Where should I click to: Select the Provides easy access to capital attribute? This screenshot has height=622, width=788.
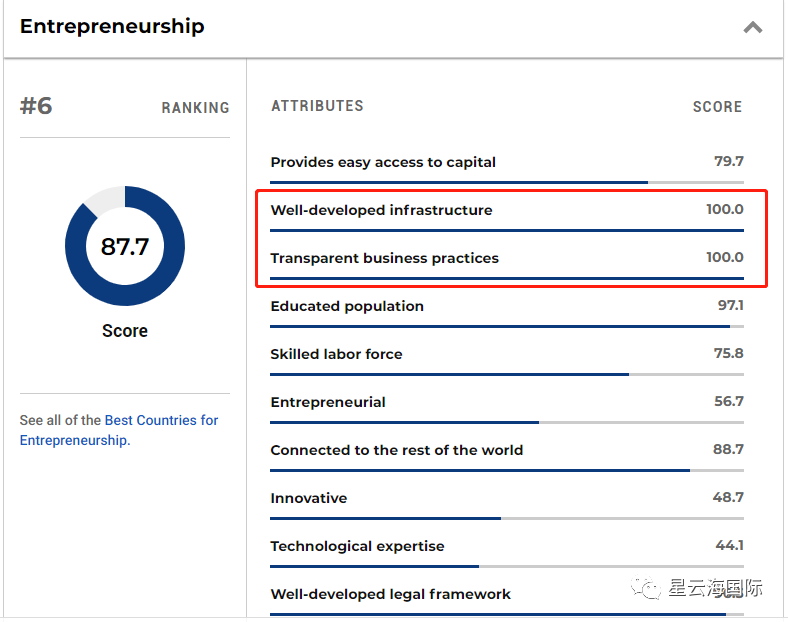383,162
